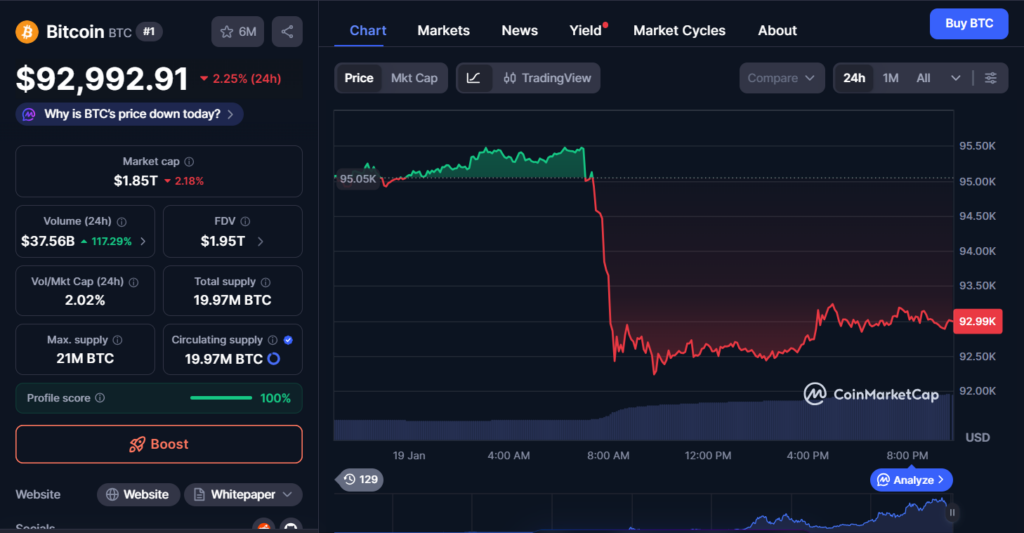Open the Compare dropdown
The image size is (1024, 533).
tap(782, 78)
